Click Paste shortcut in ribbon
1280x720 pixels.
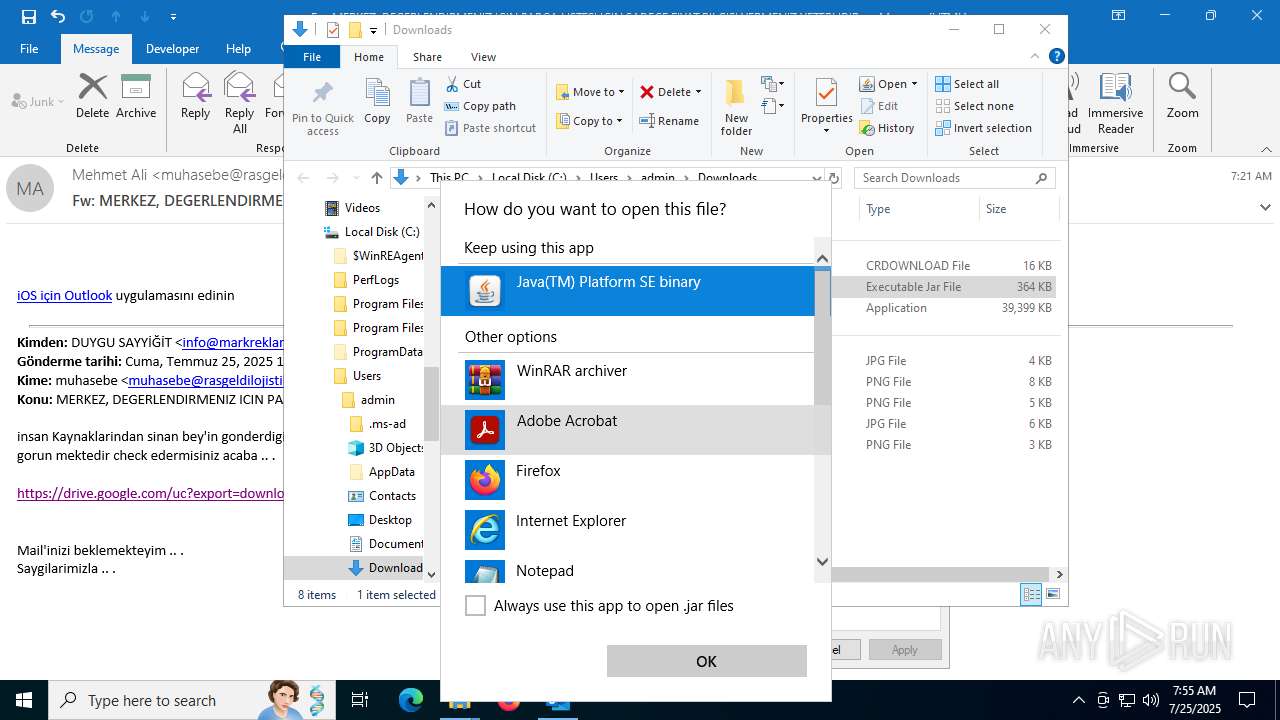491,128
